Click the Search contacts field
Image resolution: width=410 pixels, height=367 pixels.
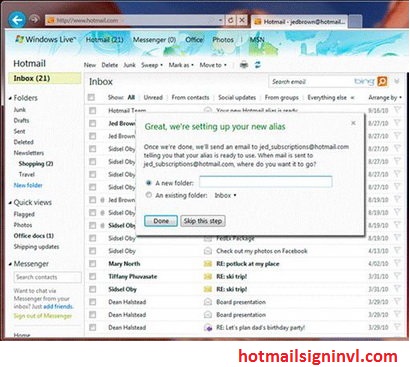(x=47, y=277)
